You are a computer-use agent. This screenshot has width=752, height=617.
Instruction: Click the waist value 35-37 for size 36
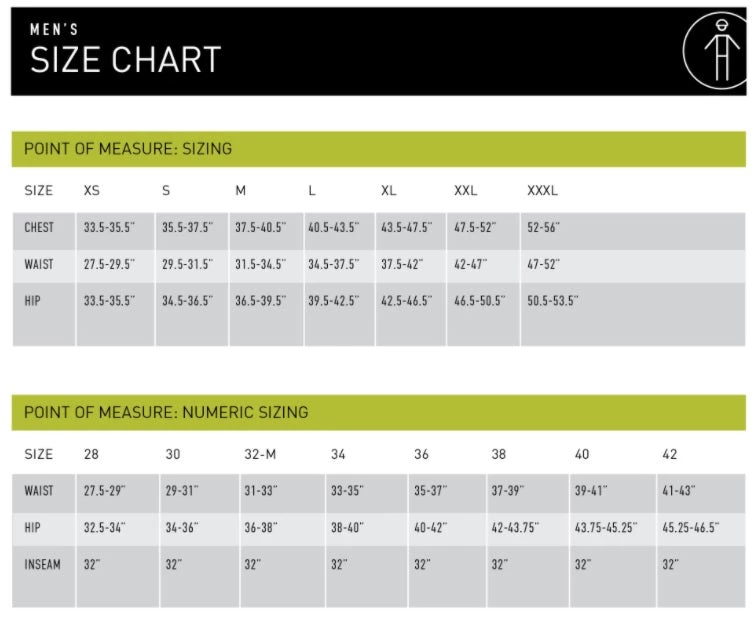pyautogui.click(x=430, y=491)
